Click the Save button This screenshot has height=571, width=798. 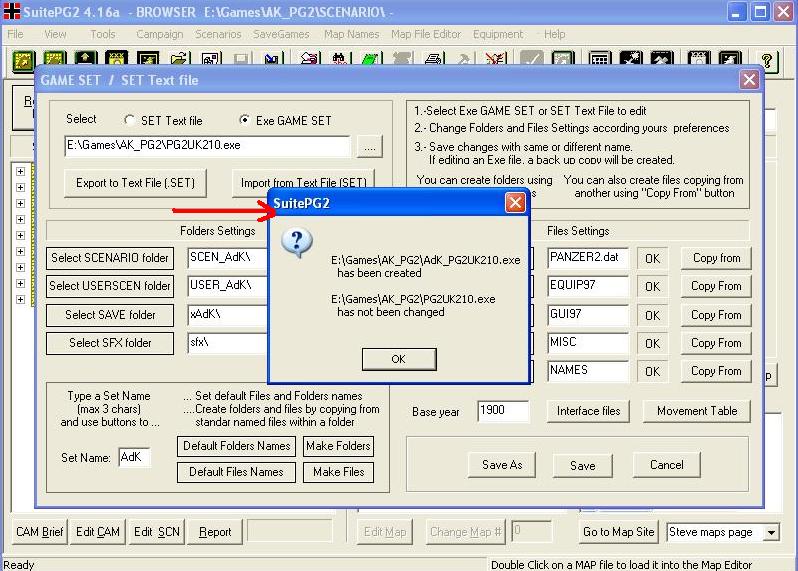583,466
